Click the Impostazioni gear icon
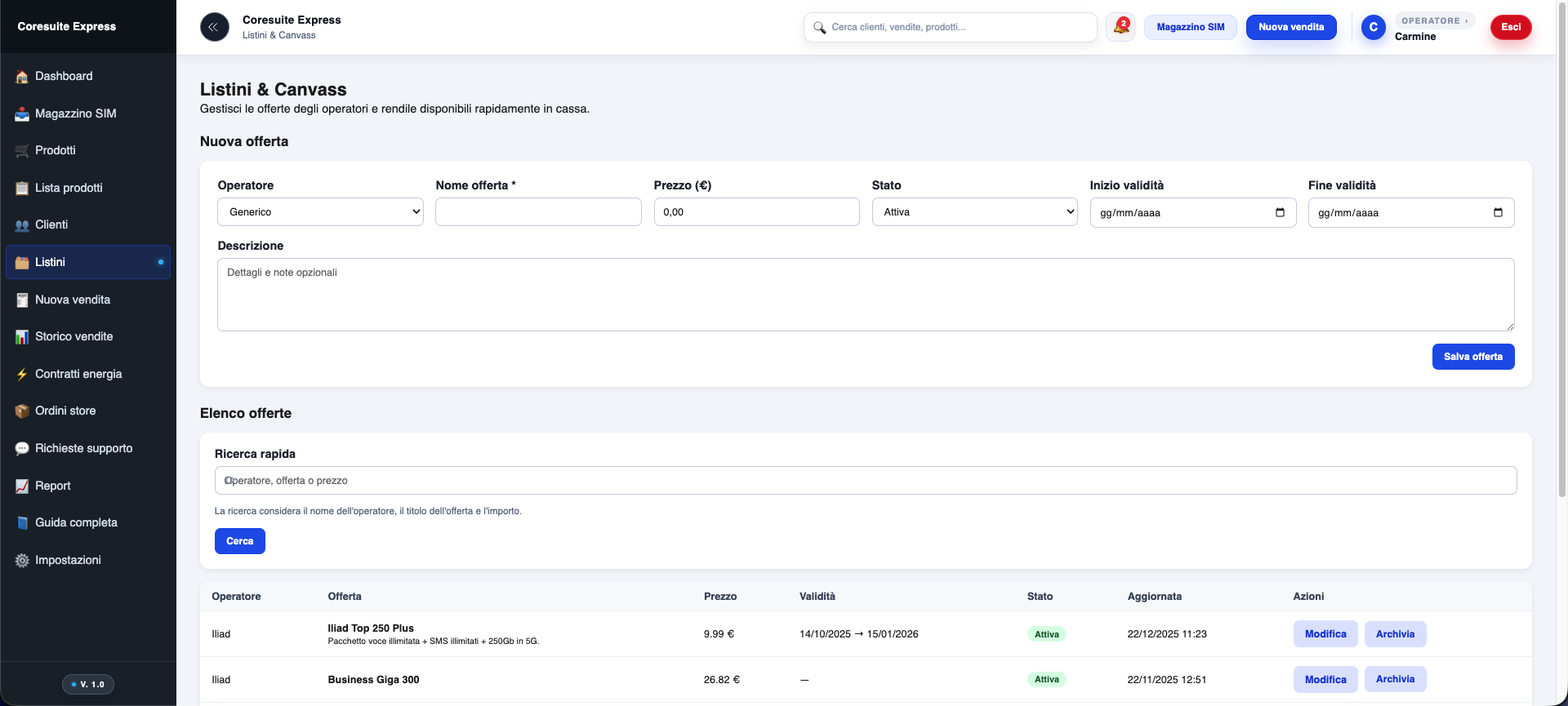 point(22,561)
